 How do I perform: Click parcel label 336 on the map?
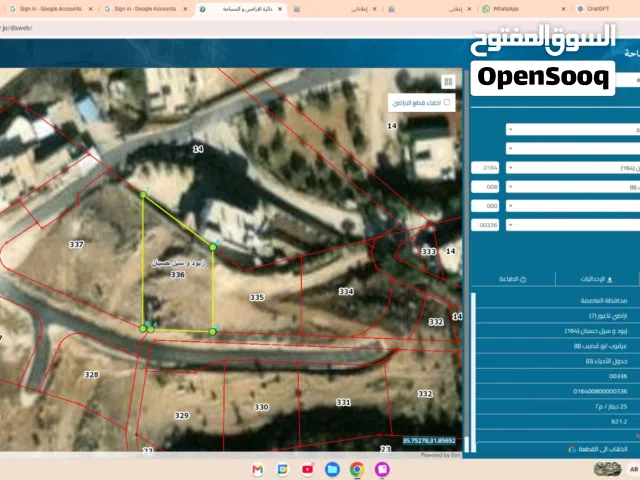pyautogui.click(x=178, y=275)
